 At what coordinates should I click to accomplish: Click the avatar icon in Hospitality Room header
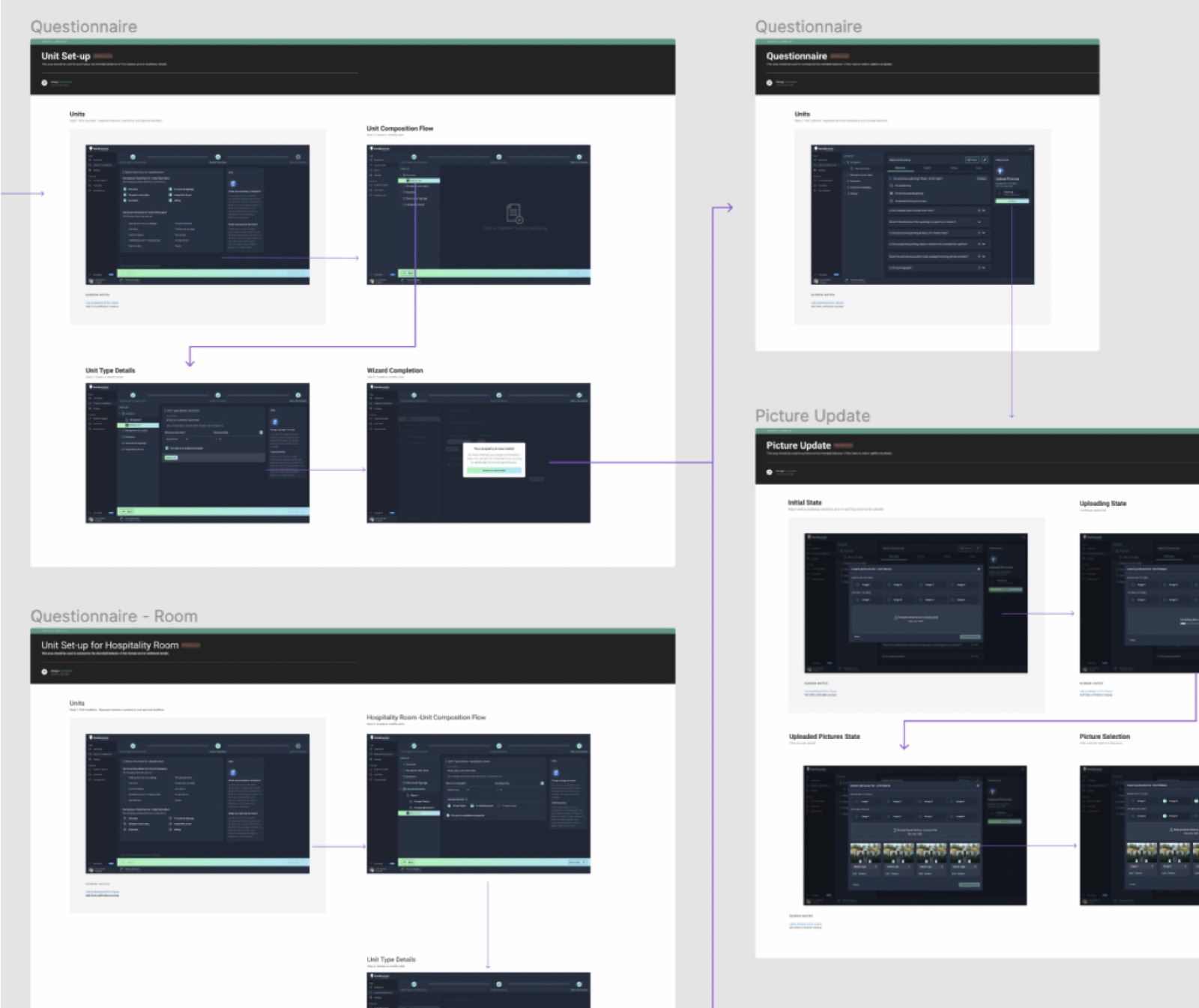[x=44, y=672]
